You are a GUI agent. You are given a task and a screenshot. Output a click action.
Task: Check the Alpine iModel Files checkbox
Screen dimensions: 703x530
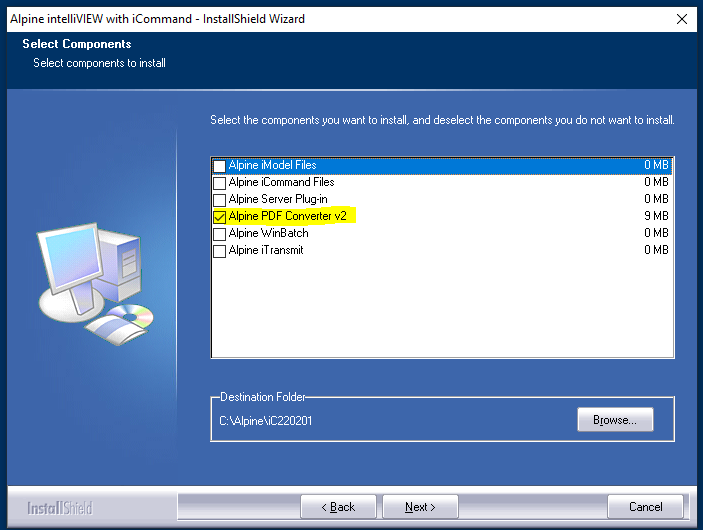point(219,166)
